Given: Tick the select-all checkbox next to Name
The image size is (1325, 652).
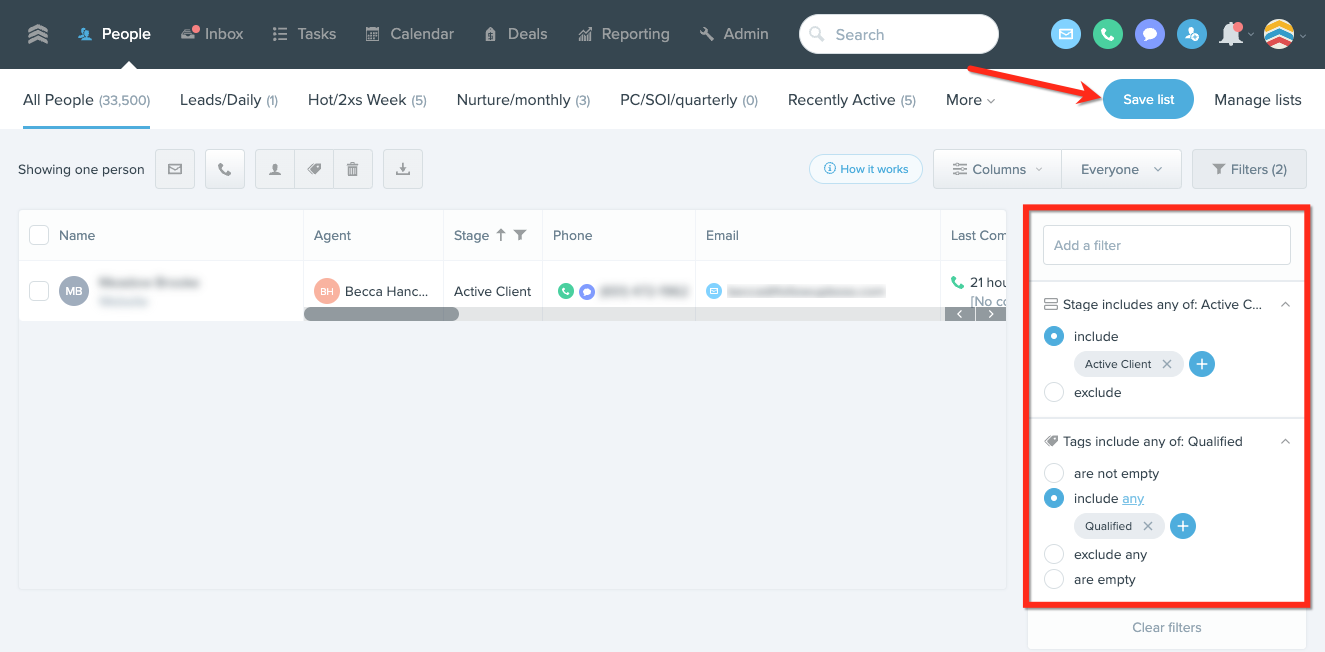Looking at the screenshot, I should [39, 235].
